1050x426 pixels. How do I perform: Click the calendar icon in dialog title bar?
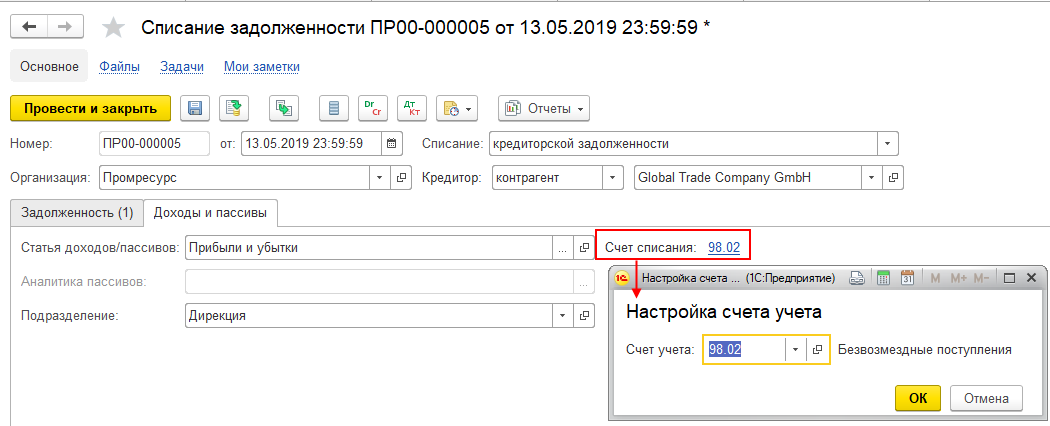[908, 278]
